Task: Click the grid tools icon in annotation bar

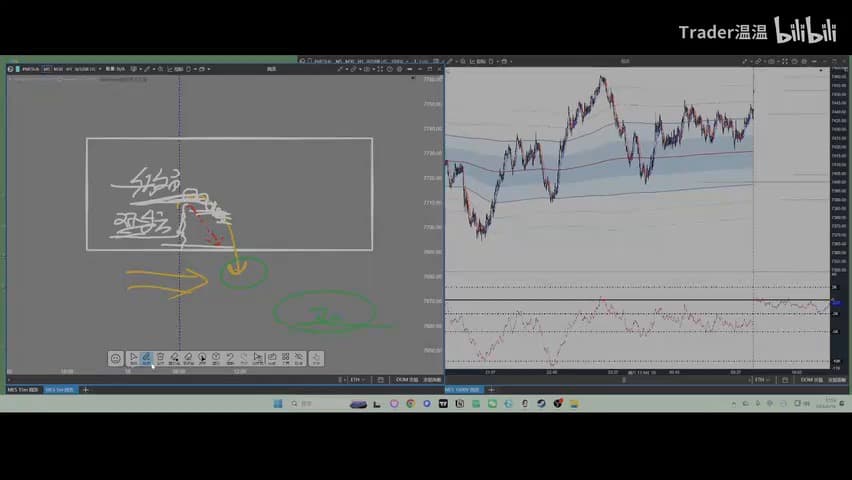Action: [x=286, y=358]
